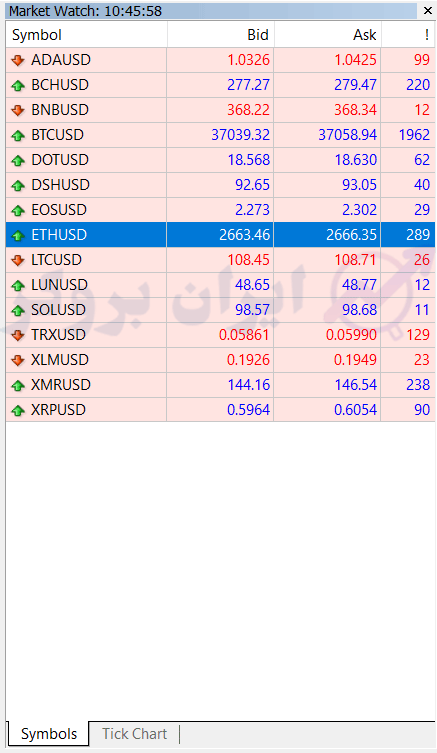Screen dimensions: 437x753
Task: Click the Market Watch title bar
Action: click(211, 11)
